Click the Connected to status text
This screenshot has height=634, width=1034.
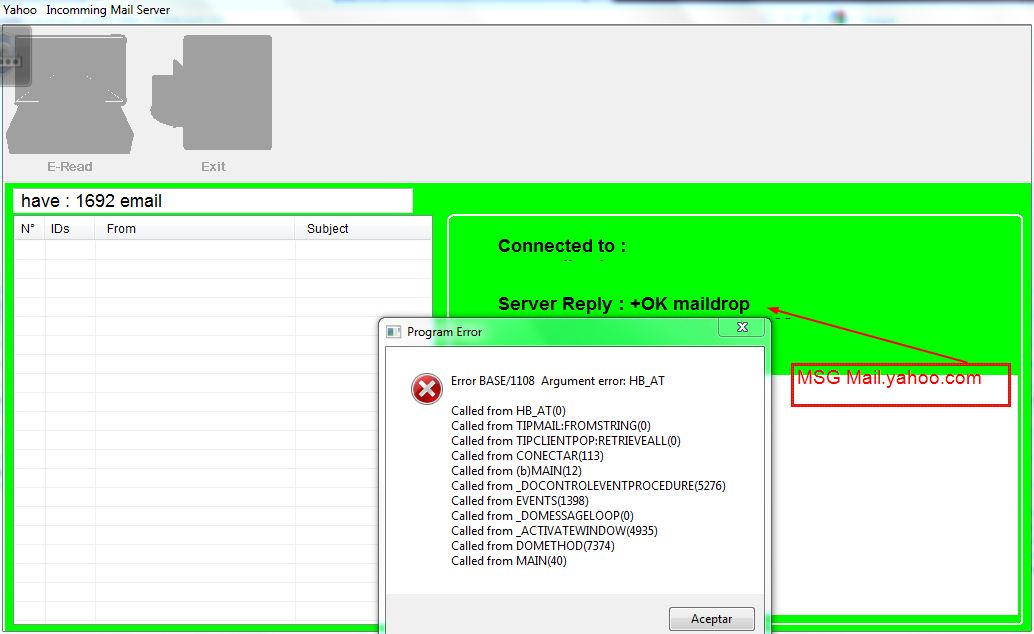[560, 246]
